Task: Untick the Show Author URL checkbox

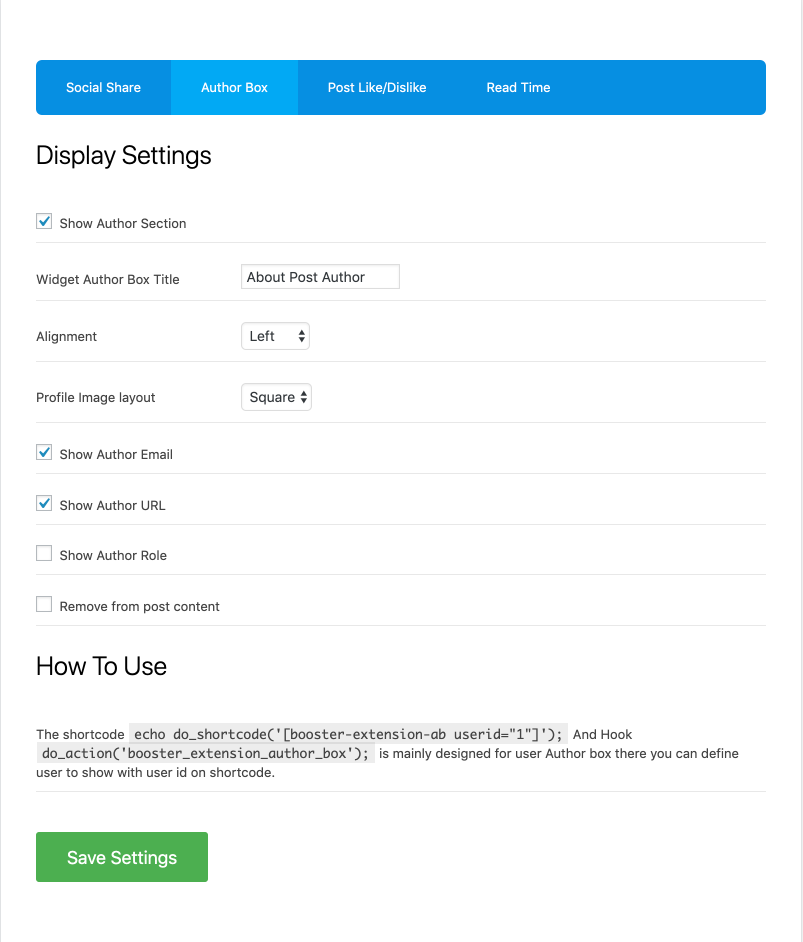Action: pyautogui.click(x=44, y=504)
